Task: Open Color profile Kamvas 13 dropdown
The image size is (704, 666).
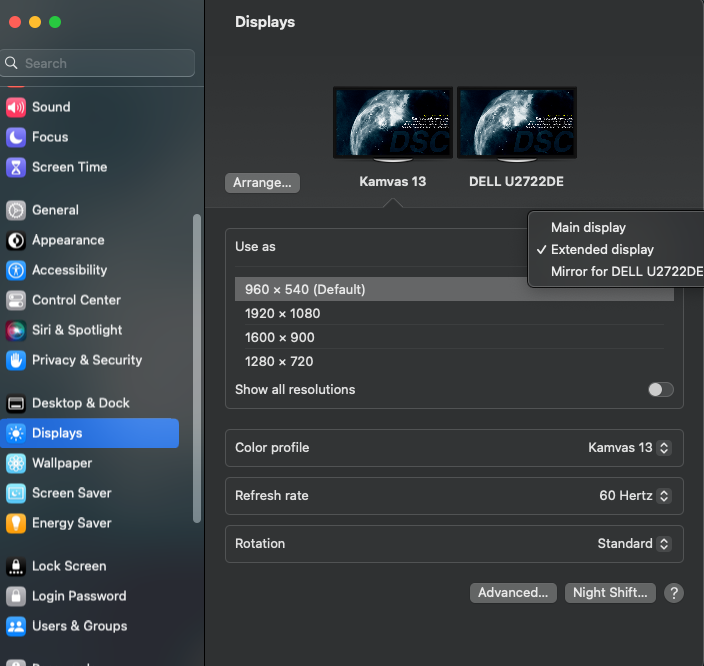Action: coord(629,448)
